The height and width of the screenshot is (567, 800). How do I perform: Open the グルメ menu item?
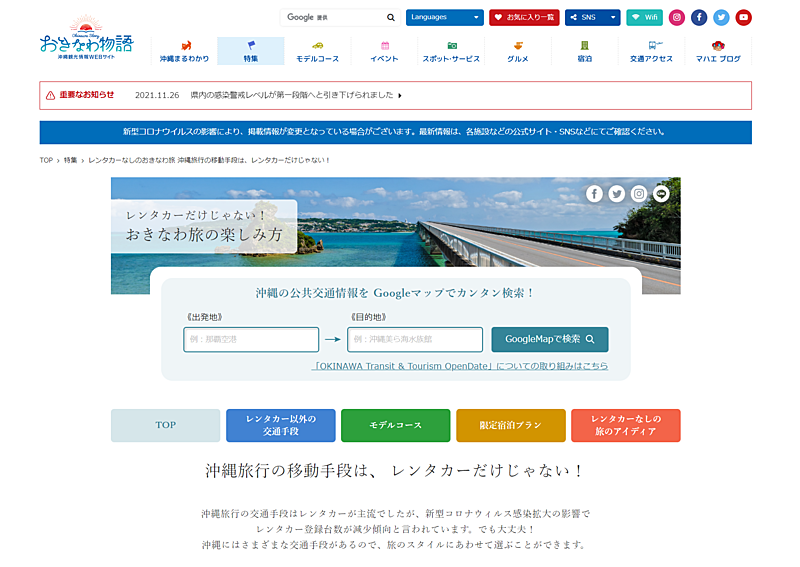pyautogui.click(x=518, y=52)
